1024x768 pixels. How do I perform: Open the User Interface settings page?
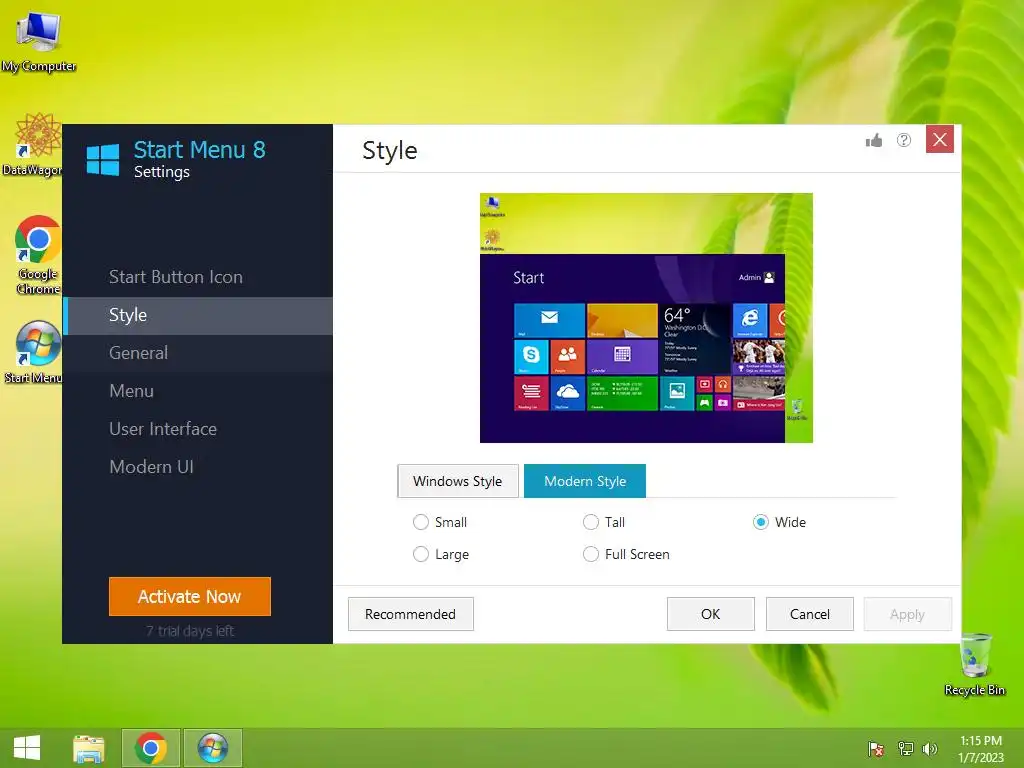pos(197,429)
